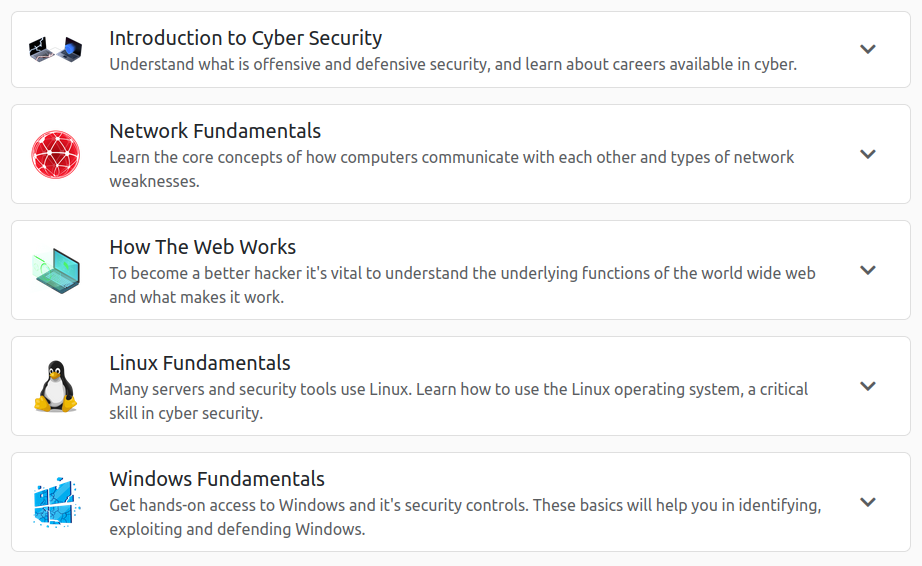
Task: Open the Windows Fundamentals dropdown chevron
Action: tap(868, 502)
